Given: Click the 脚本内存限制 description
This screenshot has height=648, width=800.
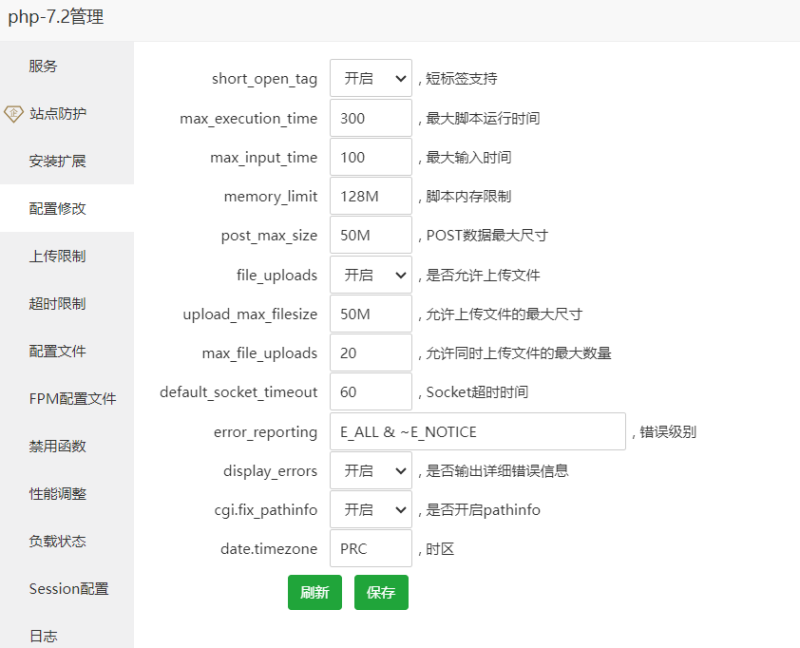Looking at the screenshot, I should (x=469, y=196).
